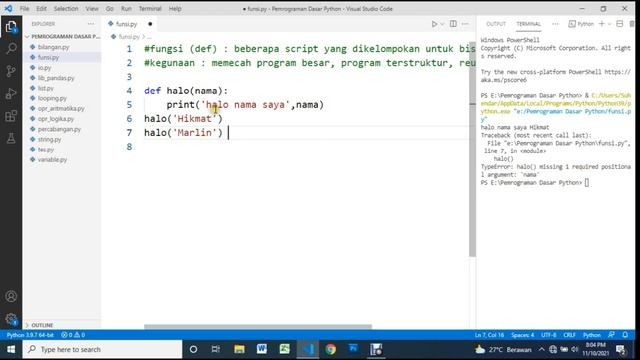Image resolution: width=640 pixels, height=360 pixels.
Task: Change line endings via CRLF entry
Action: click(569, 335)
